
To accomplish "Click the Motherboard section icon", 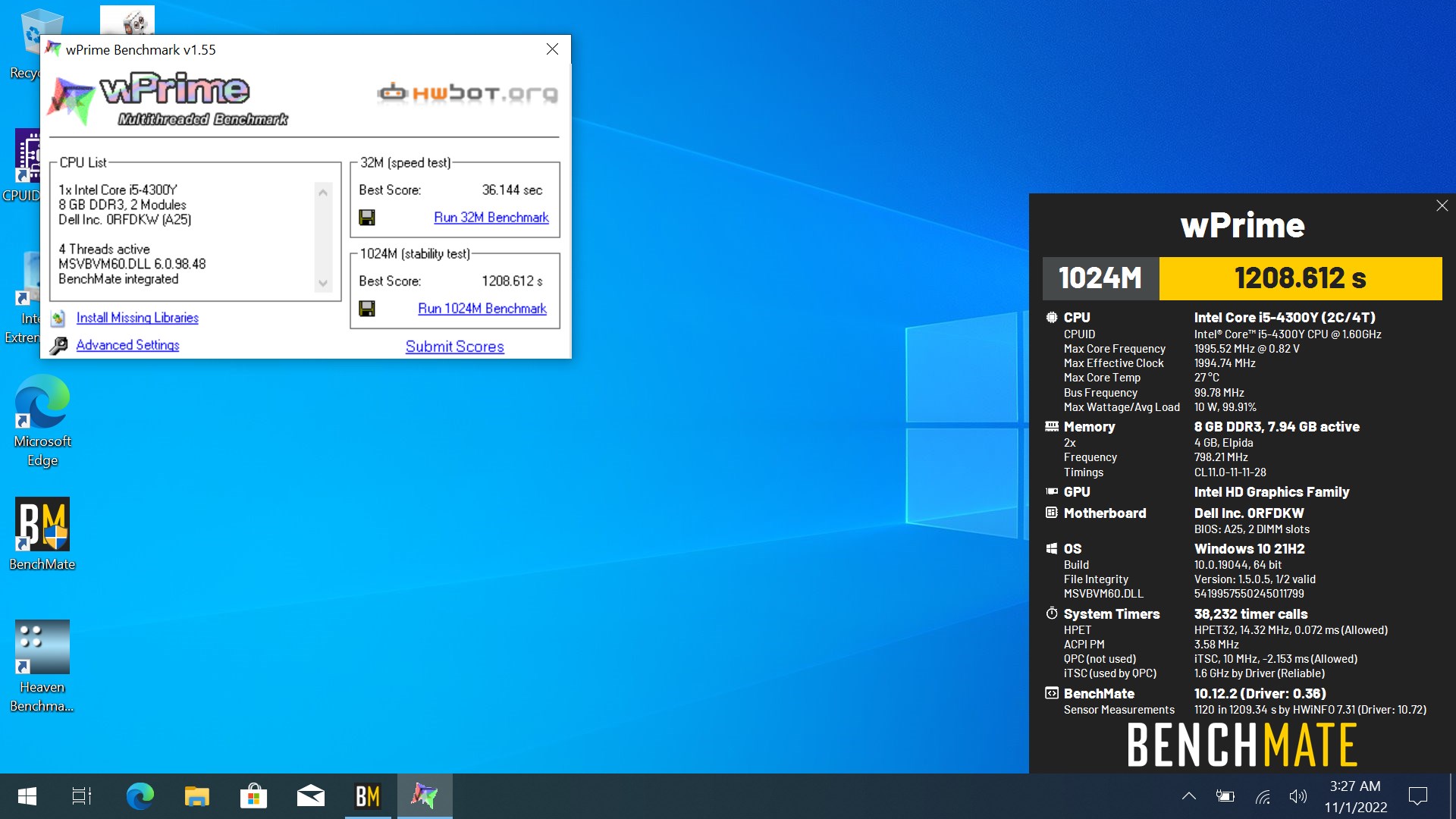I will pos(1052,513).
